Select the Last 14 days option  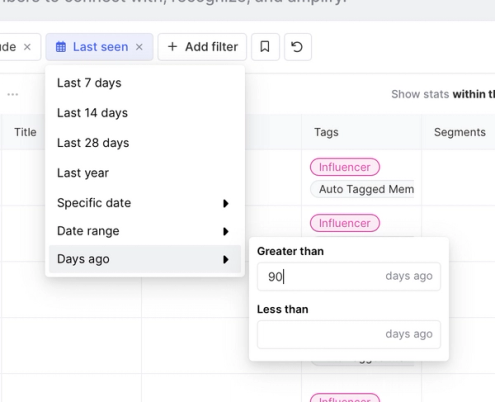[x=145, y=113]
